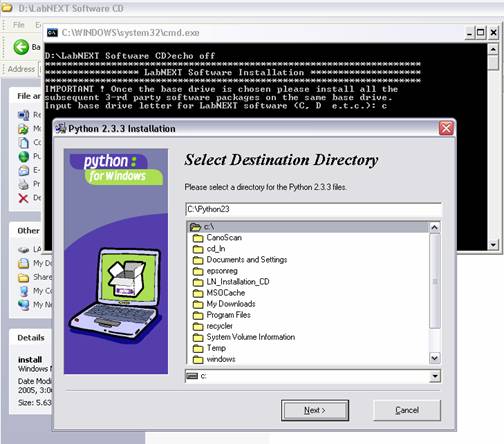Image resolution: width=504 pixels, height=444 pixels.
Task: Click the Next button in Python installer
Action: [x=315, y=410]
